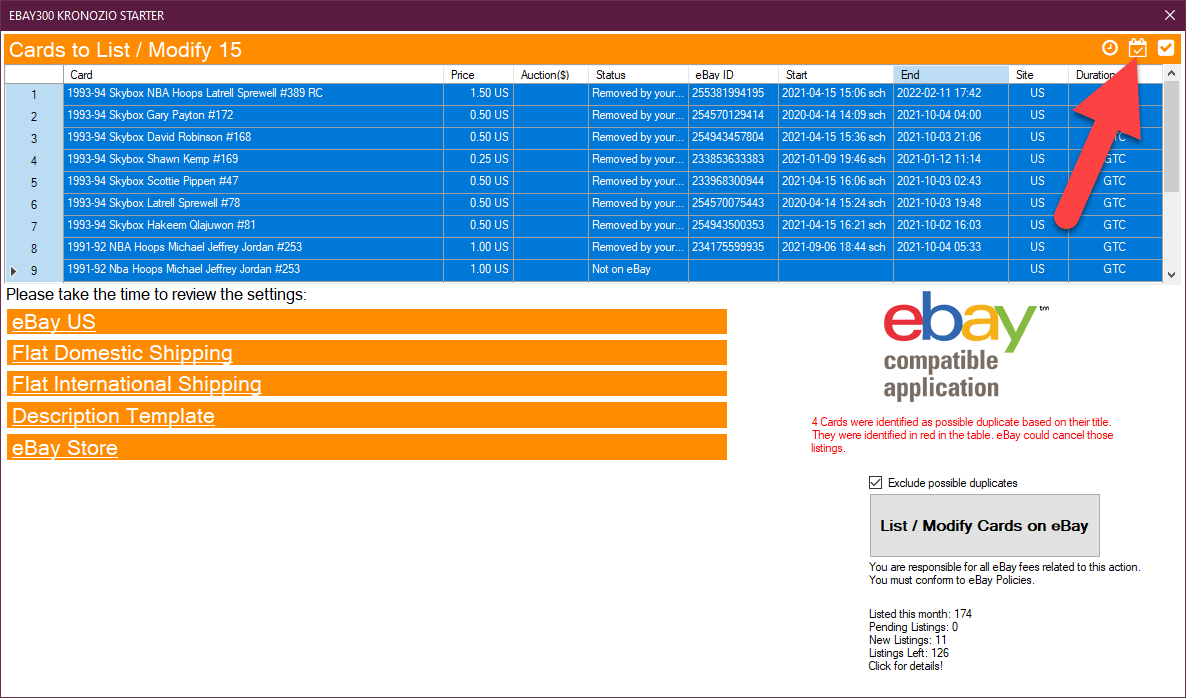1186x698 pixels.
Task: Click start date 2021-01-09 19:46 sch
Action: coord(836,159)
